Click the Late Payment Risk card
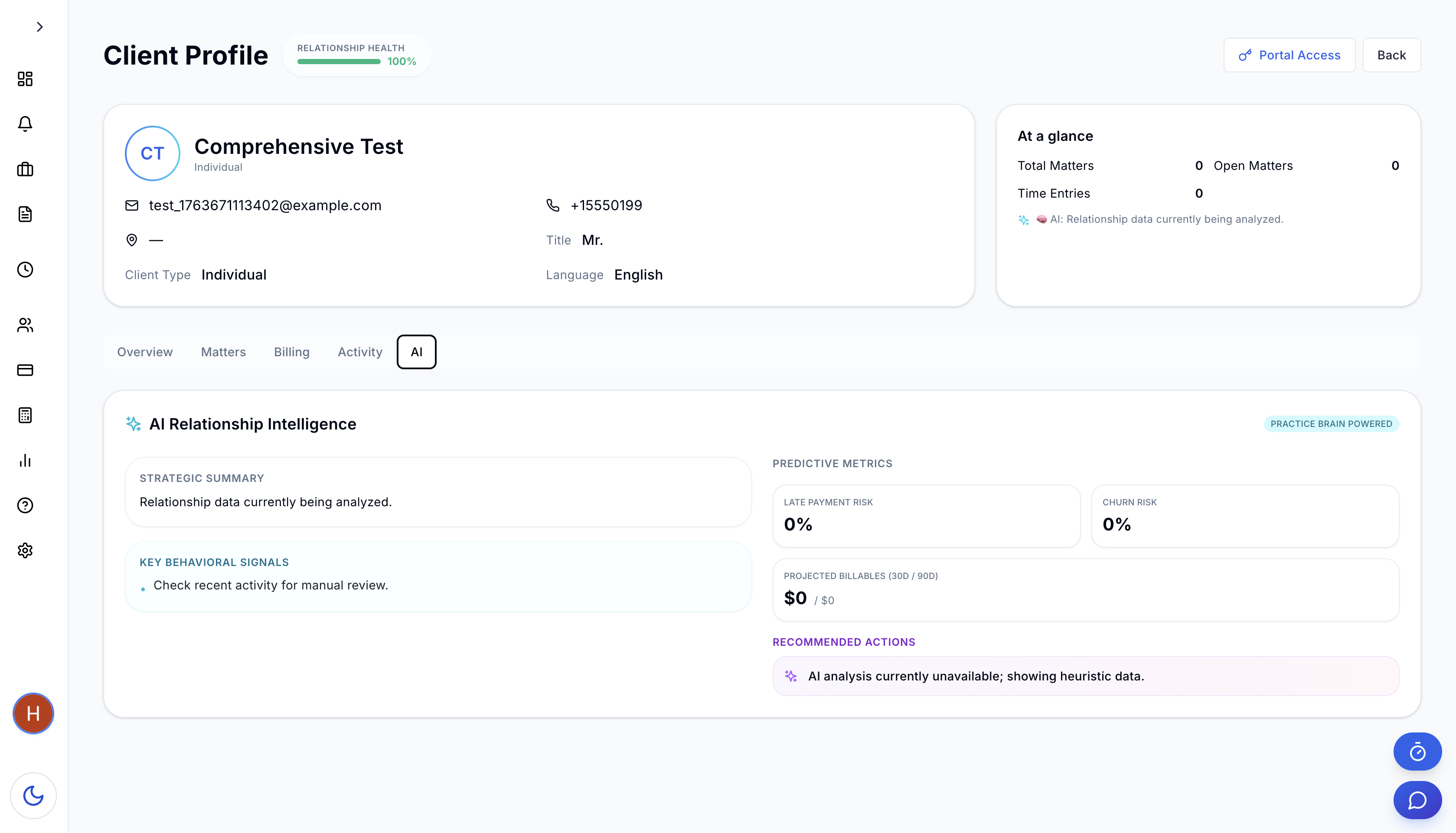The image size is (1456, 833). [x=926, y=516]
